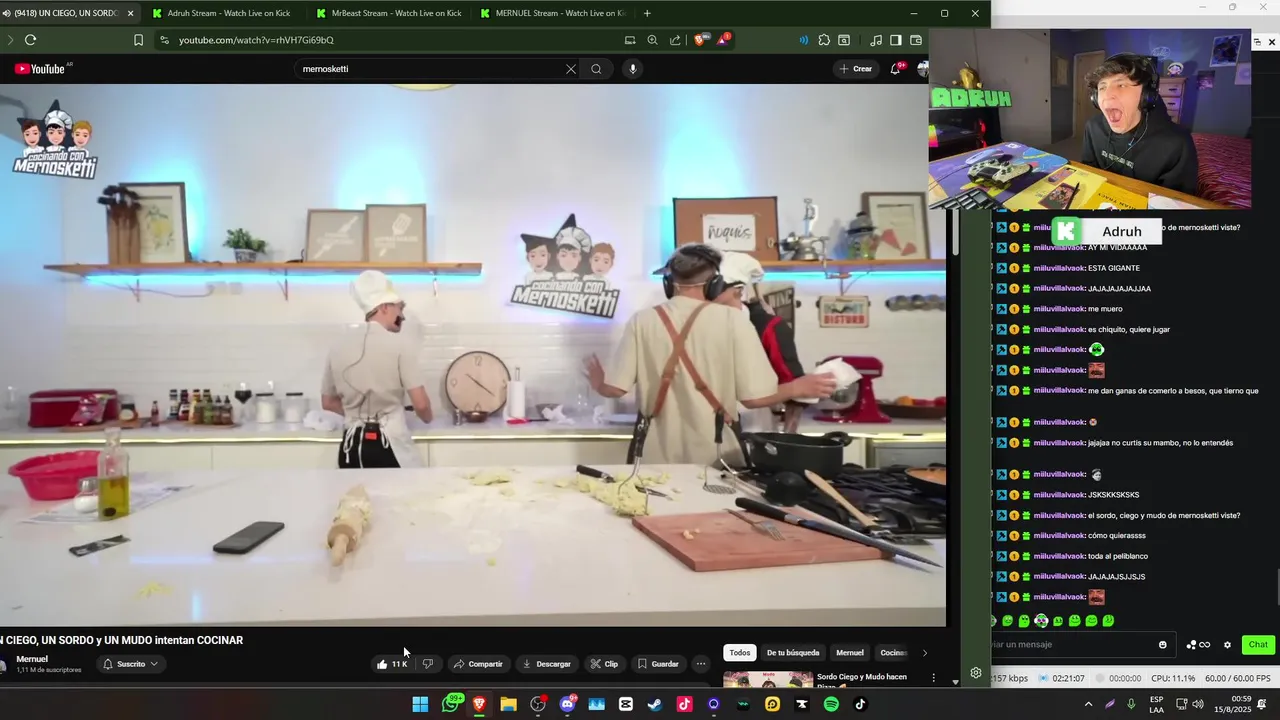Viewport: 1280px width, 720px height.
Task: Open Spotify from the taskbar
Action: 831,704
